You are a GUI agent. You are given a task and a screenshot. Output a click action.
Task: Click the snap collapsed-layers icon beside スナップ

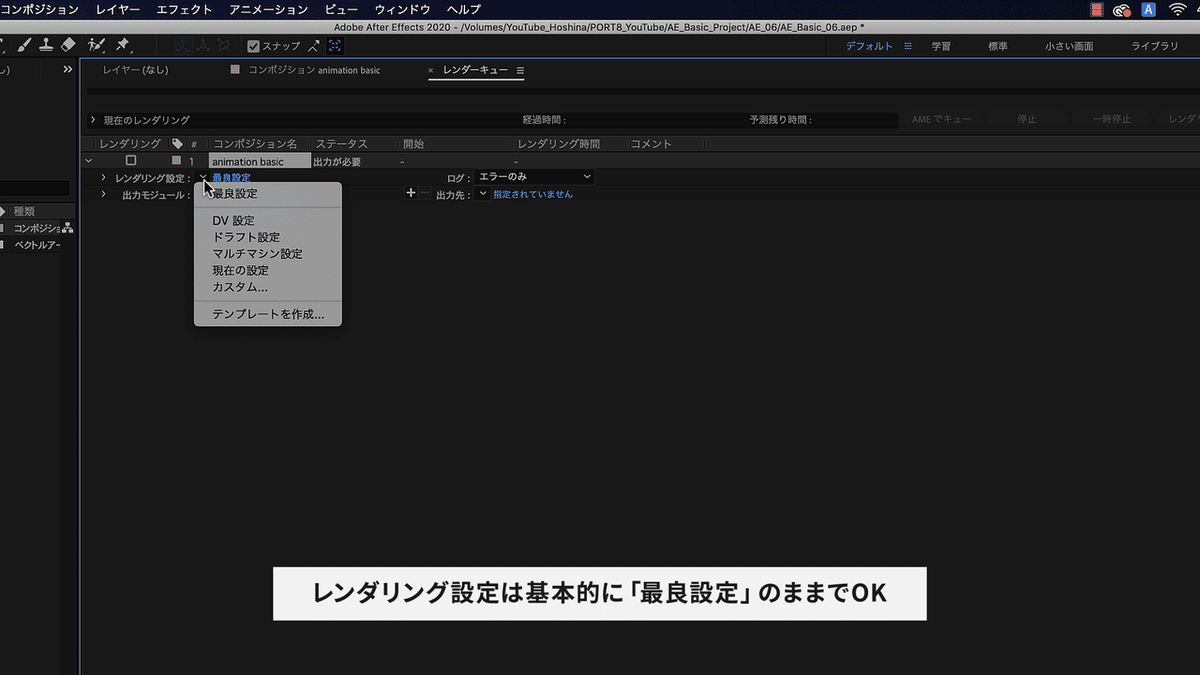[x=315, y=45]
